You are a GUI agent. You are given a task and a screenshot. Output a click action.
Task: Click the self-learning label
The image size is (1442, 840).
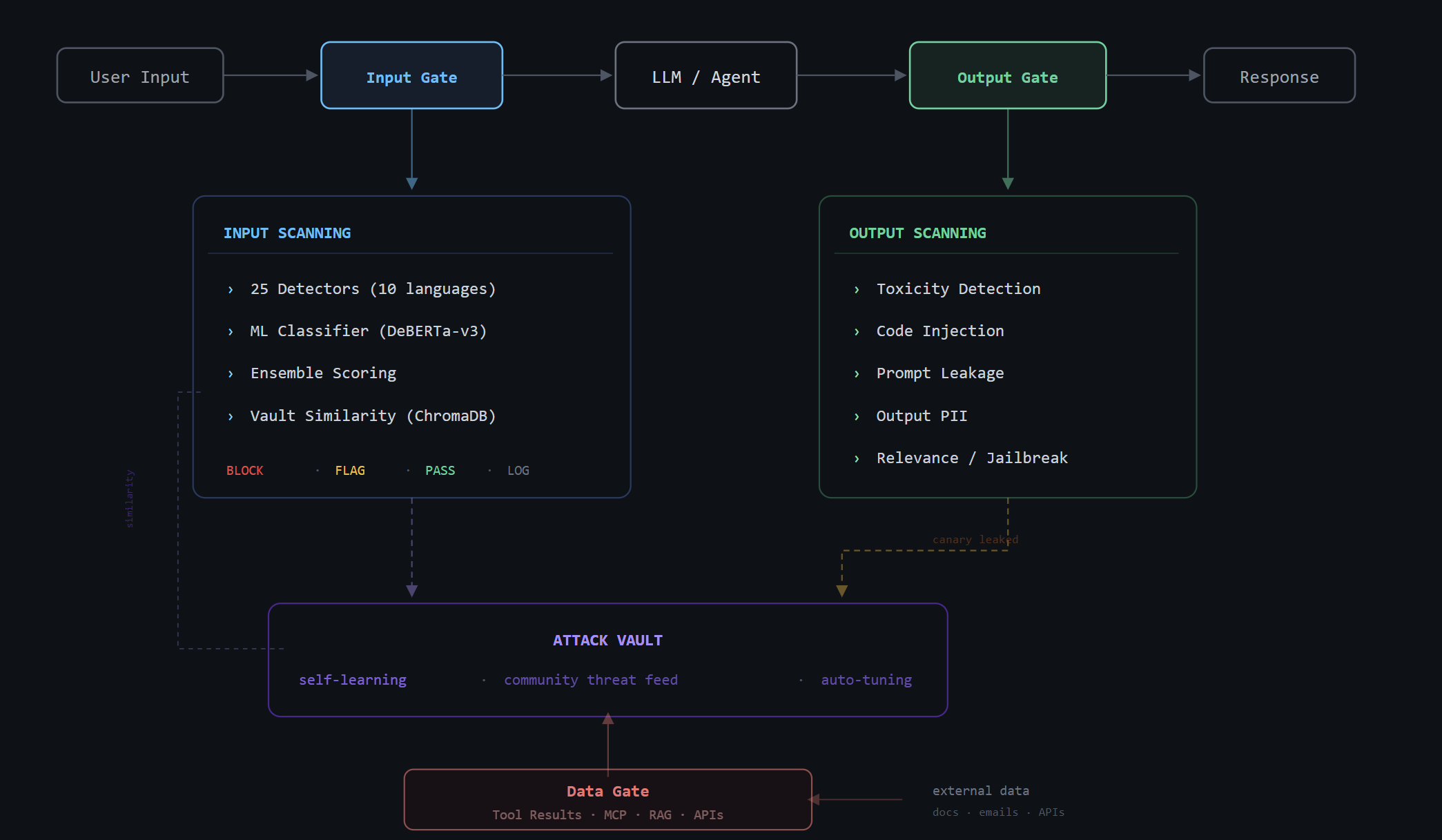pos(353,680)
